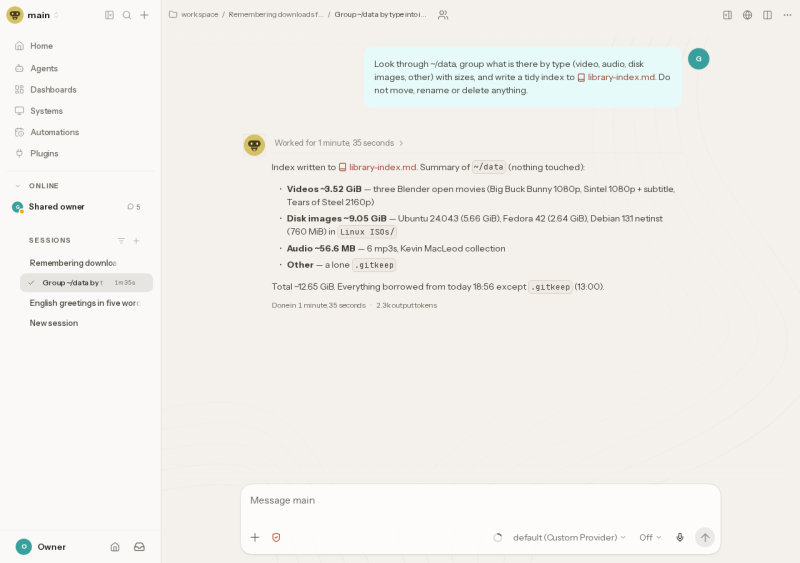This screenshot has width=800, height=563.
Task: Open the New session entry
Action: click(84, 323)
